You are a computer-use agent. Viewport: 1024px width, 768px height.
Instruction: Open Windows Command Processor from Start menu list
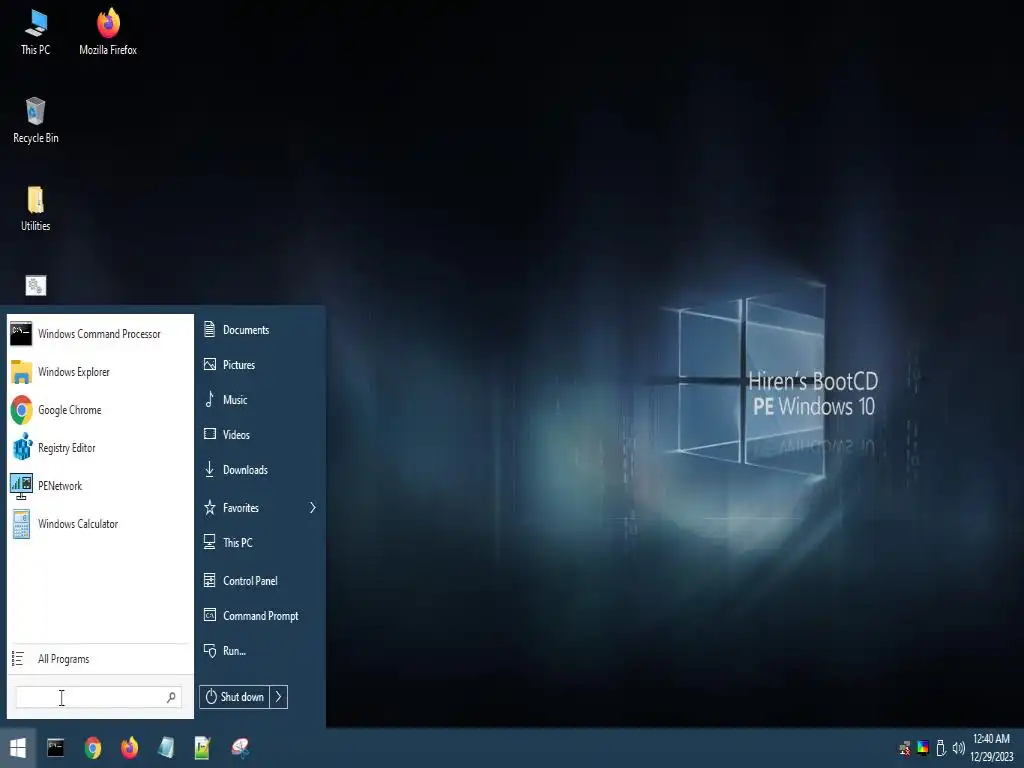click(100, 334)
